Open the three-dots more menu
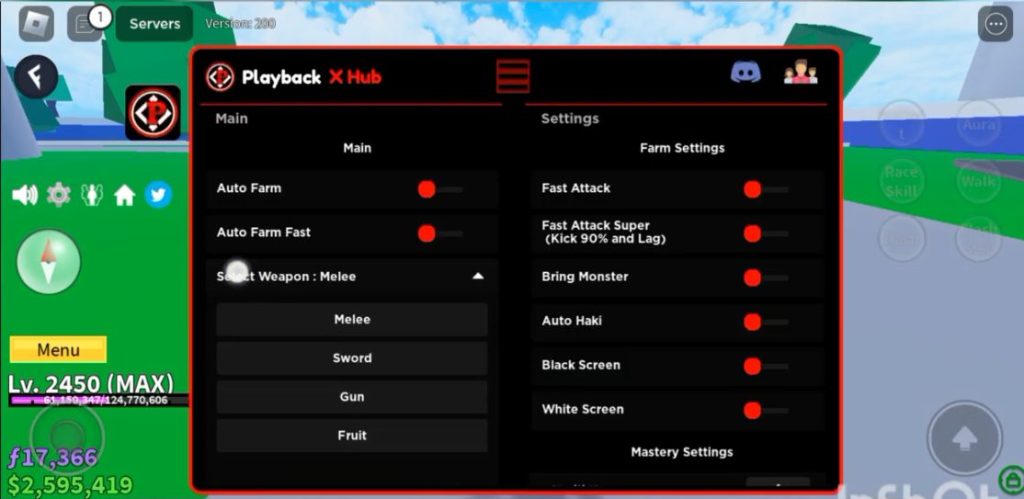The image size is (1024, 499). tap(995, 24)
